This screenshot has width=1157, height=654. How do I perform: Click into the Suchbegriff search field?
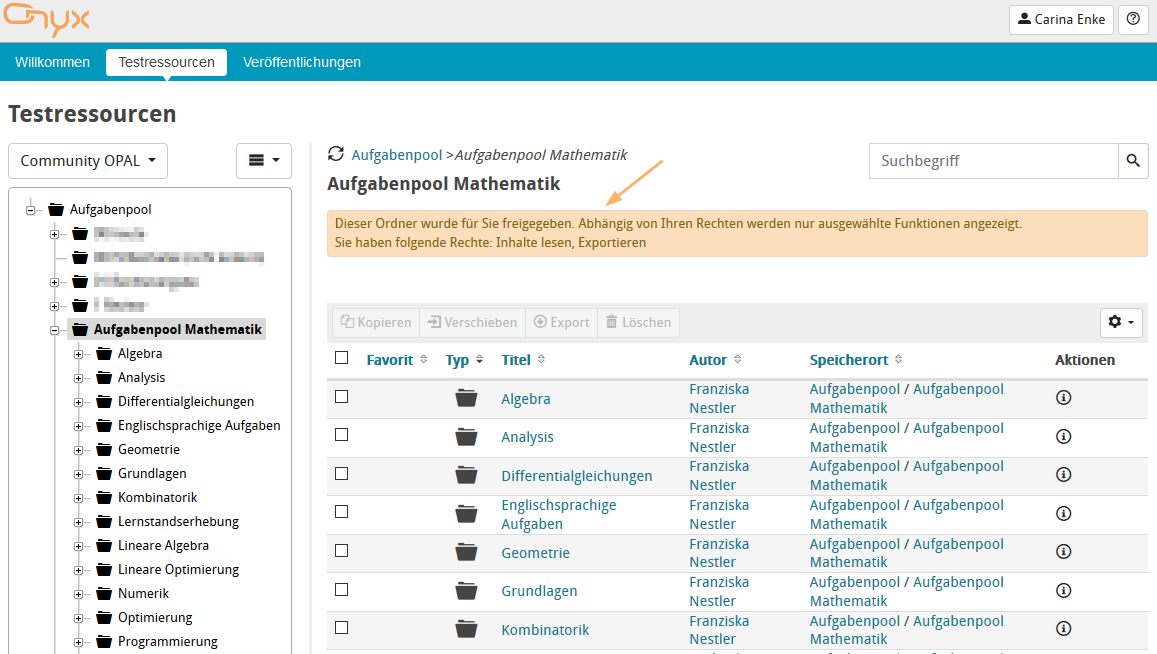tap(992, 161)
